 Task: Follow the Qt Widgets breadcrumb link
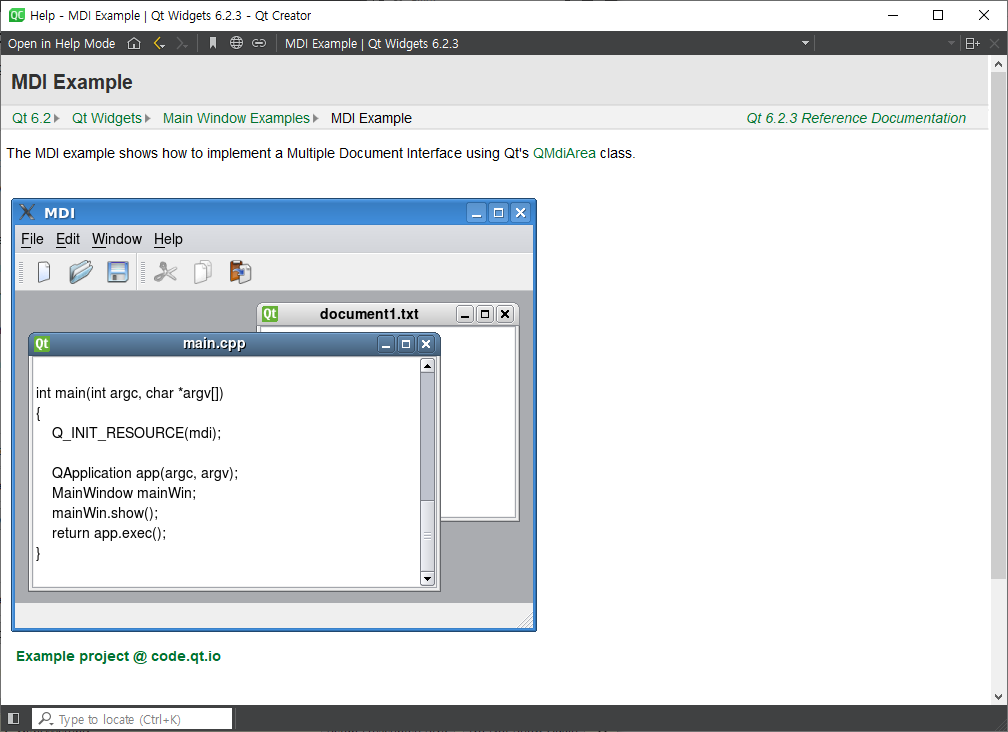click(x=107, y=118)
